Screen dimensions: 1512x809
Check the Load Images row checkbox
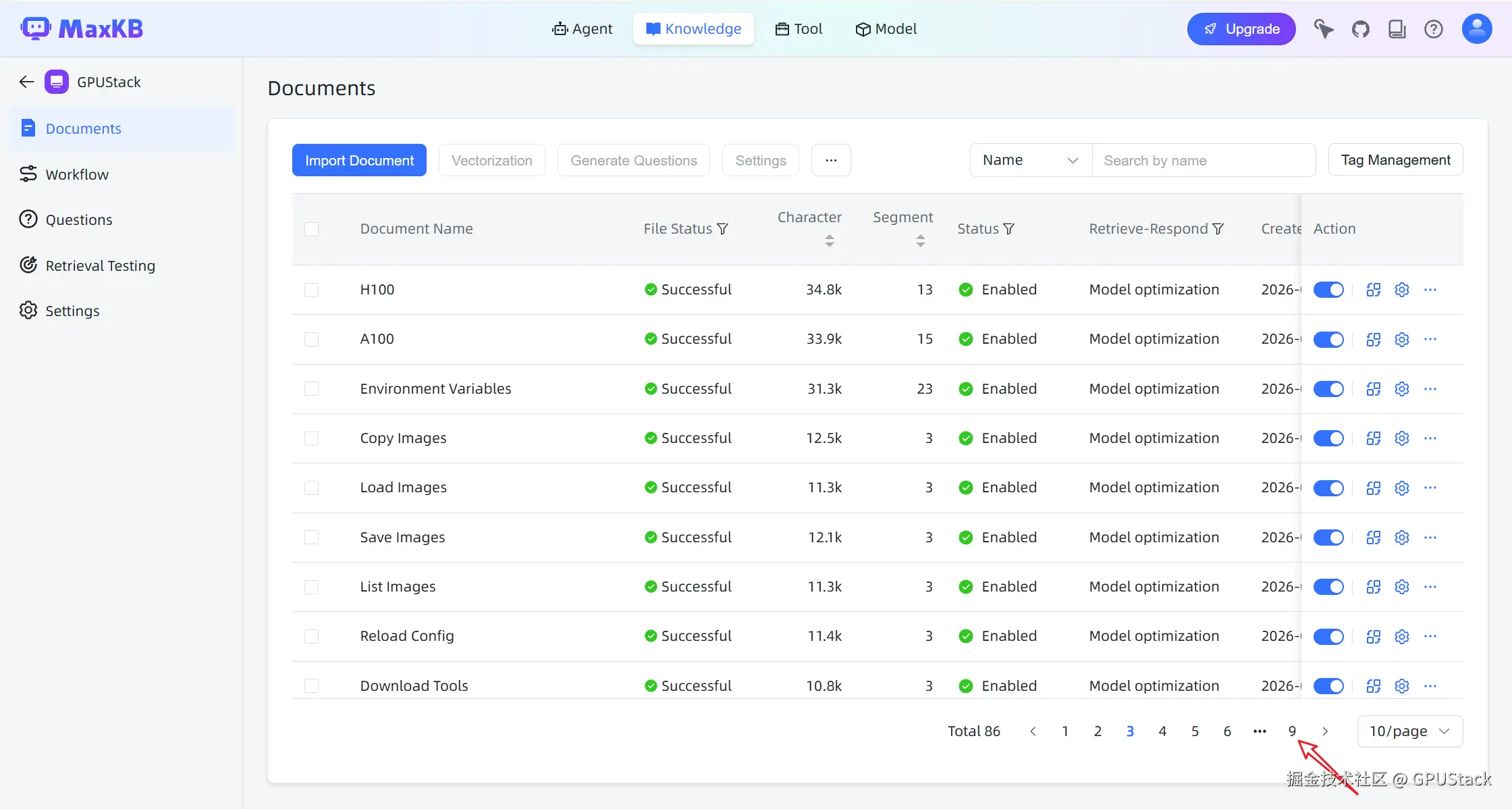point(311,488)
